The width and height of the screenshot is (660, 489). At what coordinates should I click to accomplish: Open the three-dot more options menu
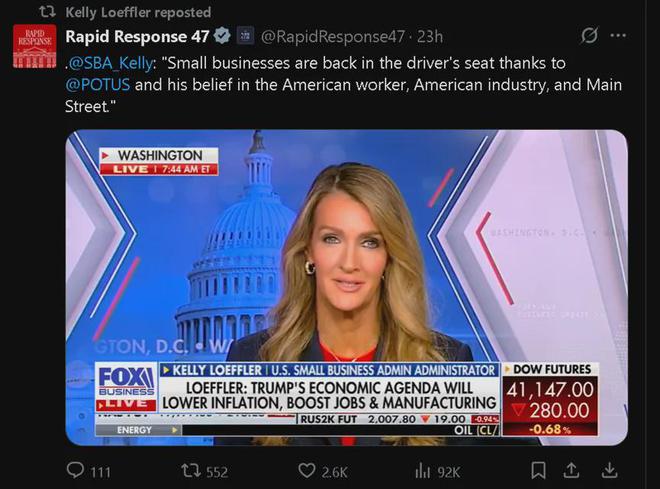[619, 37]
